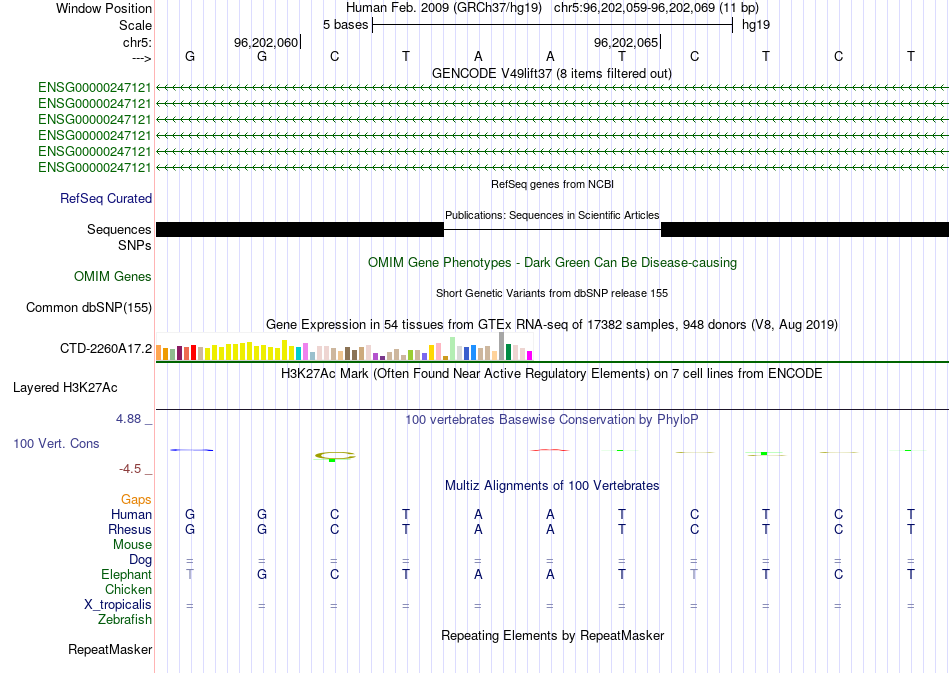Click the RepeatMasker track label
Image resolution: width=950 pixels, height=673 pixels.
pyautogui.click(x=110, y=650)
